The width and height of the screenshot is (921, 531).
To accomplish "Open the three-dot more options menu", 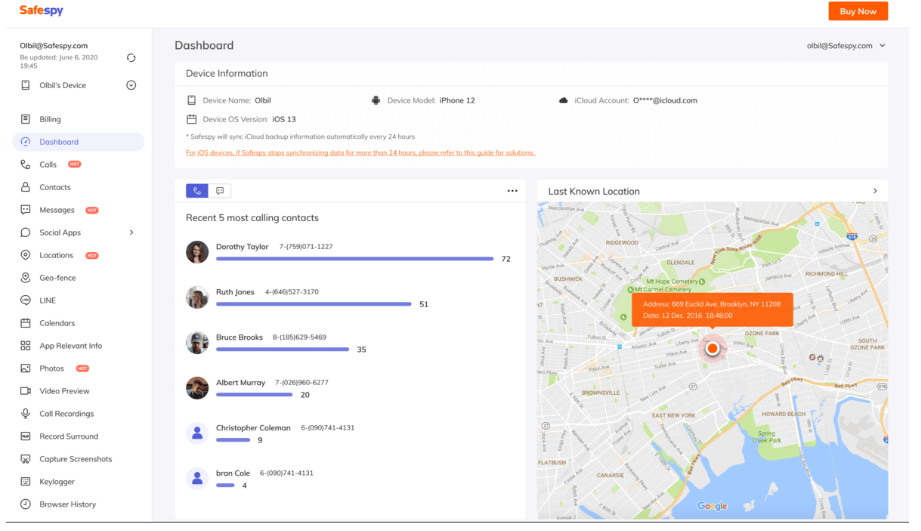I will 512,191.
